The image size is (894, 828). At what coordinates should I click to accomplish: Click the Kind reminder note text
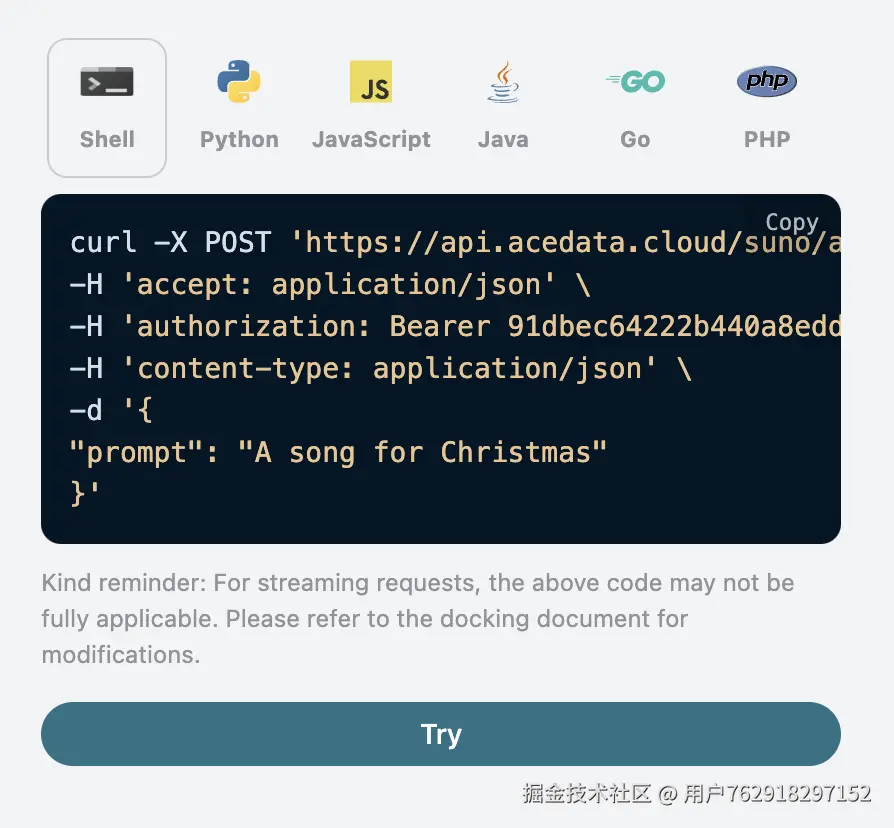click(417, 619)
